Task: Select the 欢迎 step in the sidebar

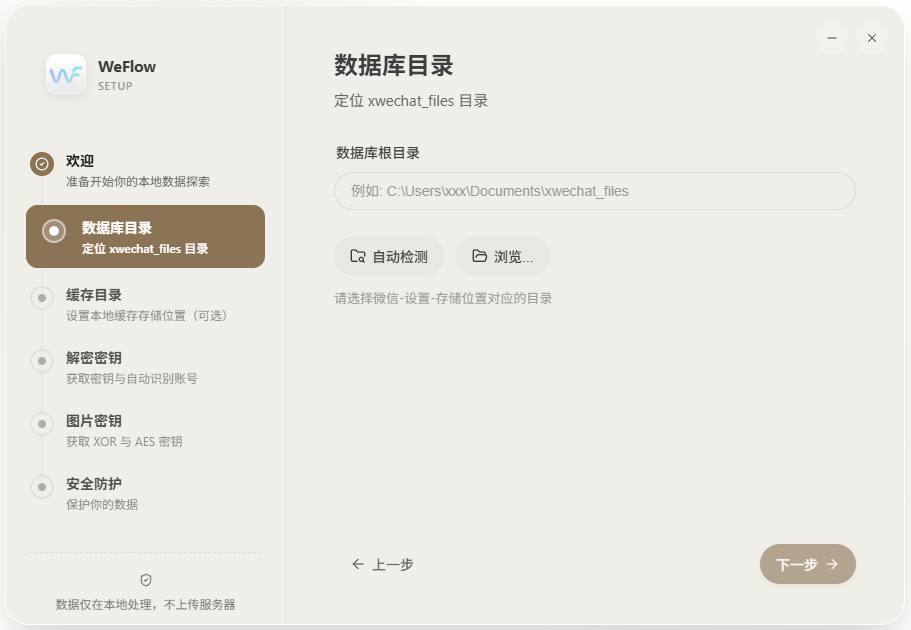Action: pyautogui.click(x=137, y=171)
